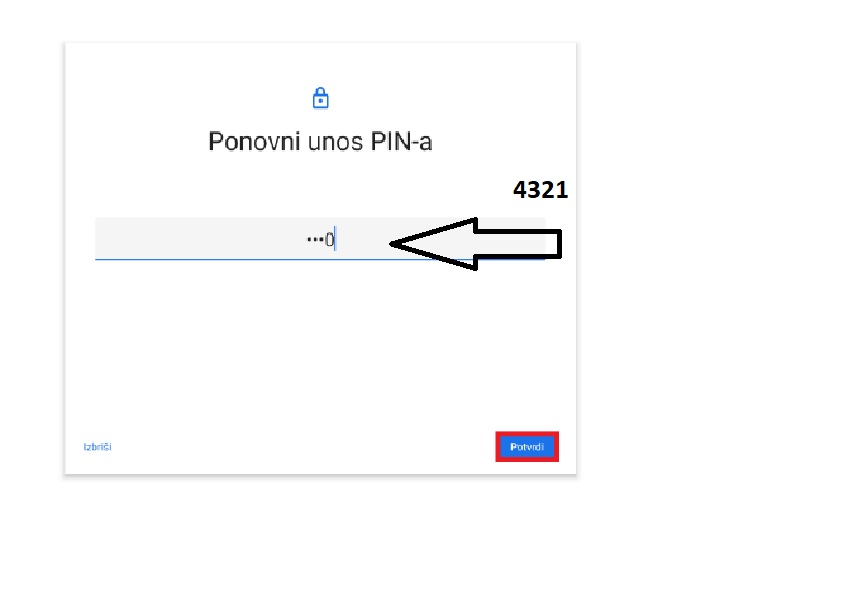The image size is (842, 614).
Task: Clear the entry using Izbriši link
Action: coord(97,447)
